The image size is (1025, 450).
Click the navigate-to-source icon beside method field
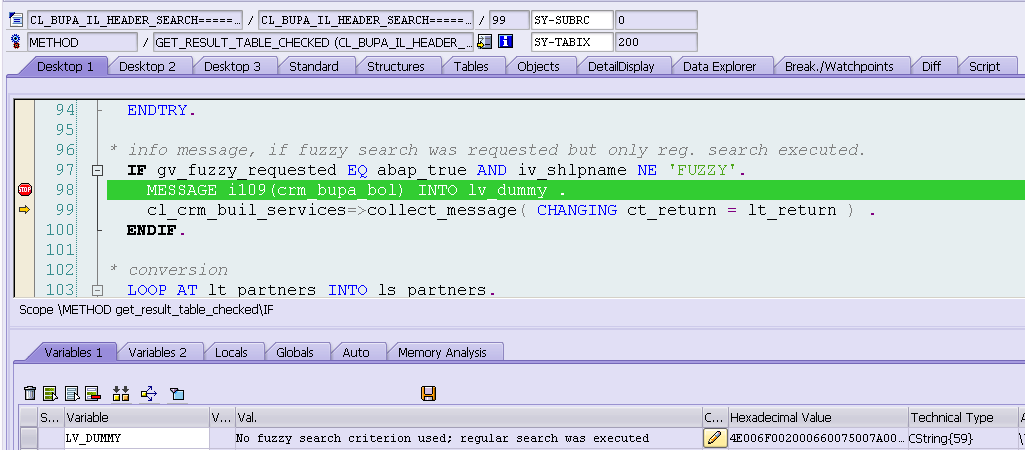point(484,42)
